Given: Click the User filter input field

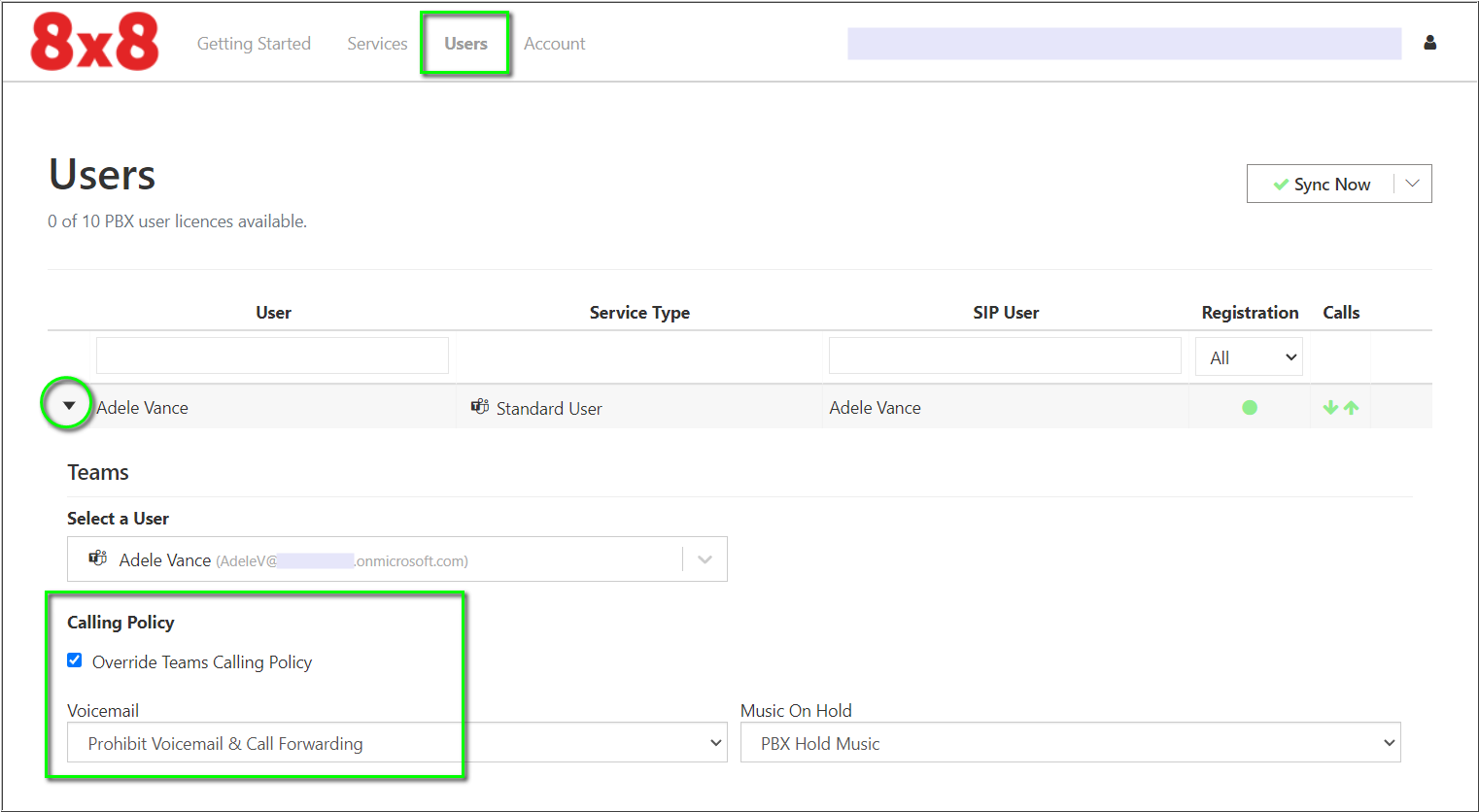Looking at the screenshot, I should 272,355.
